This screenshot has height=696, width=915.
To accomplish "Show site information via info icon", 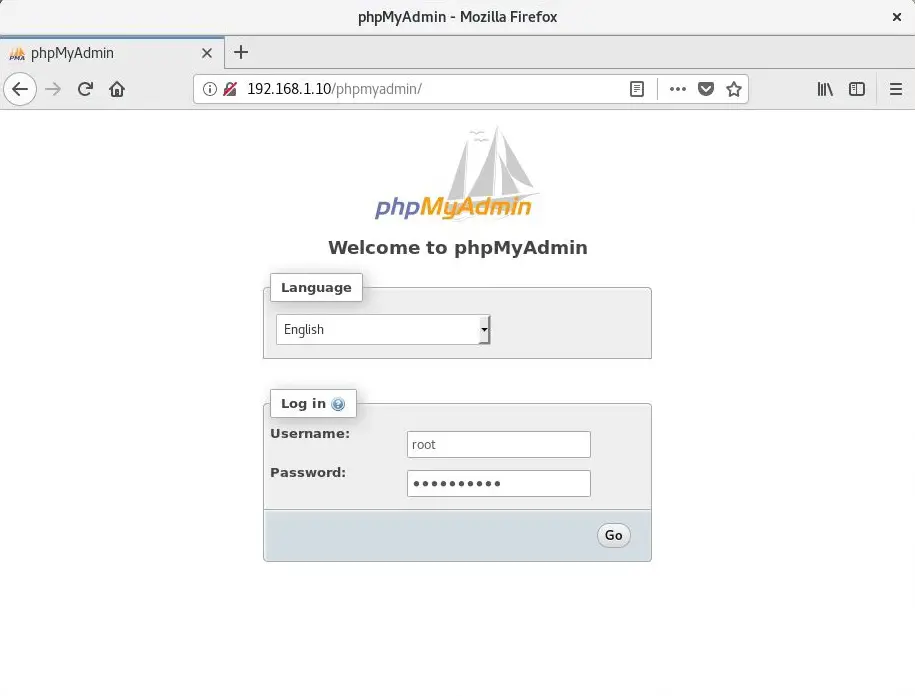I will 209,89.
